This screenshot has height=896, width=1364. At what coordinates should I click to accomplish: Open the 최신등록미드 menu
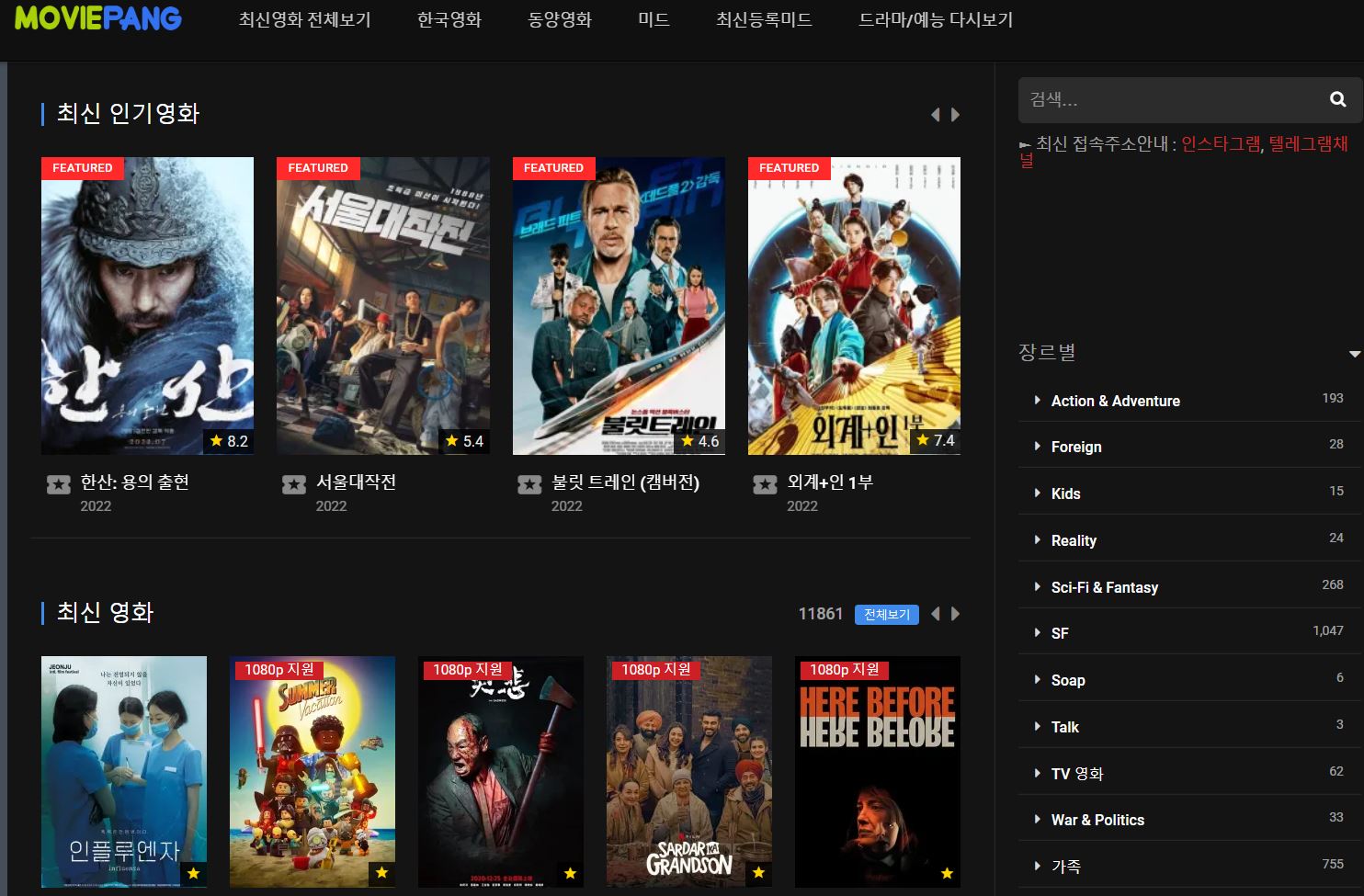pos(764,19)
